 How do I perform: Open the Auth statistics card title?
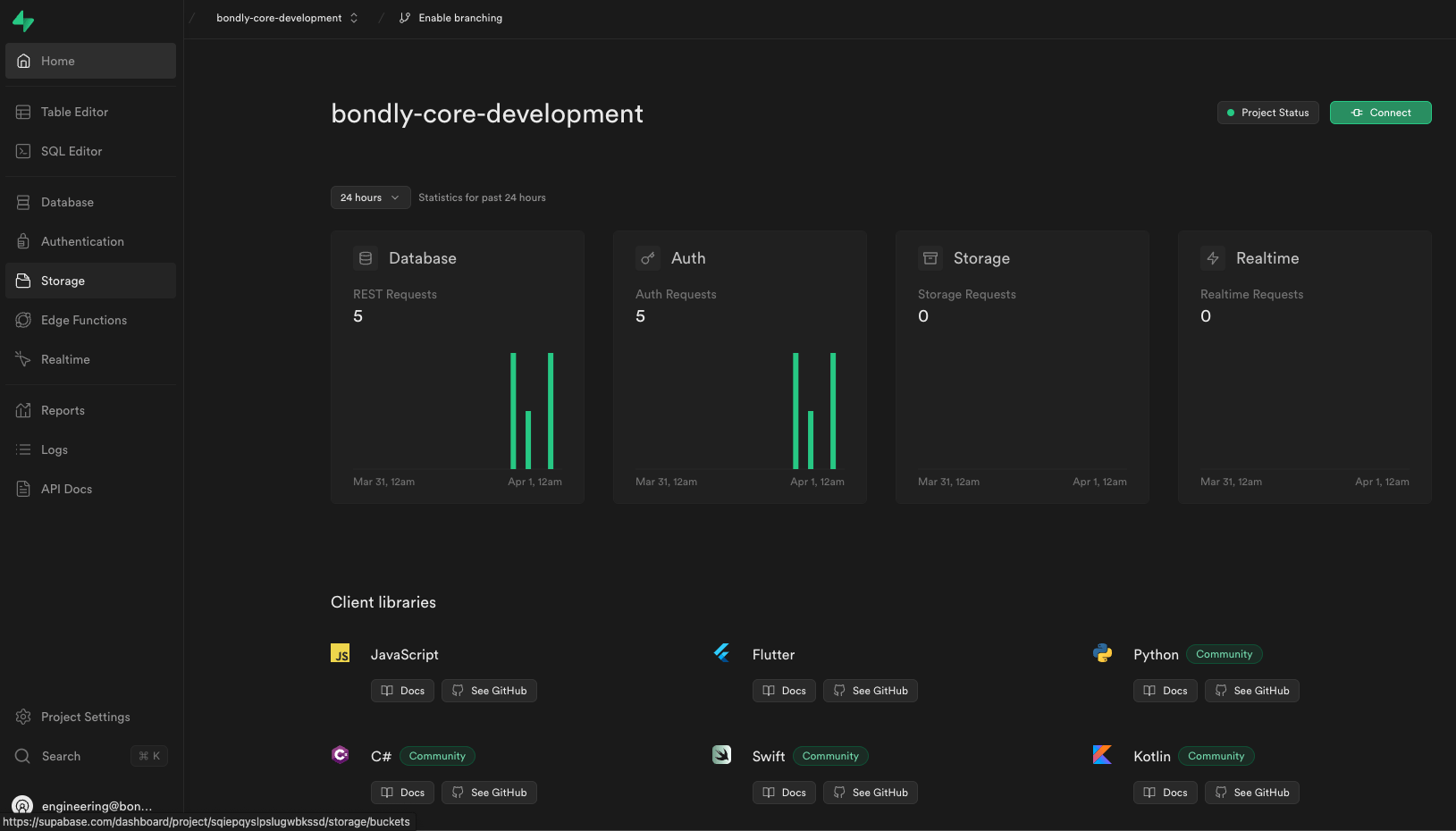pyautogui.click(x=688, y=258)
